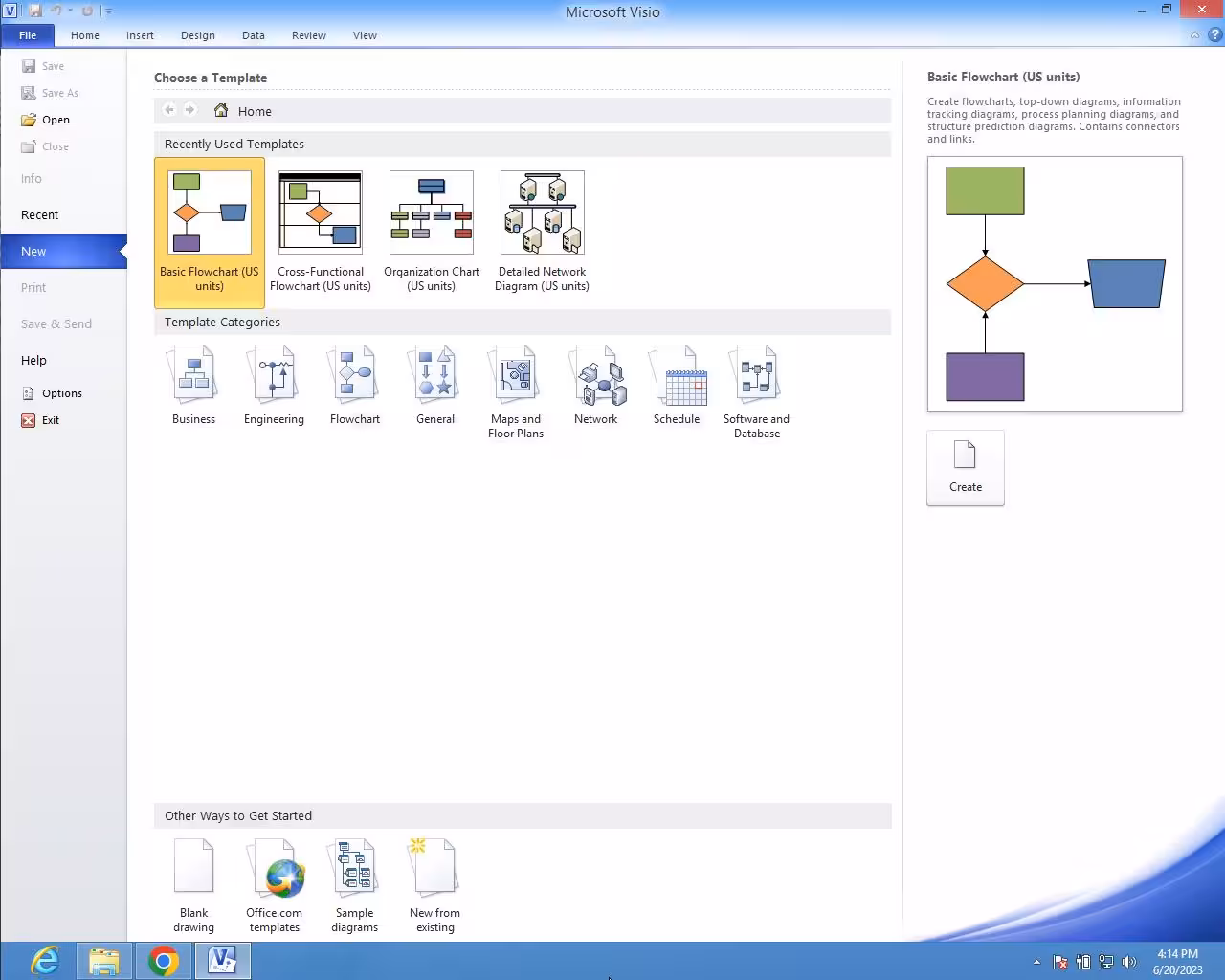Select the Engineering template category
Viewport: 1225px width, 980px height.
pos(274,383)
